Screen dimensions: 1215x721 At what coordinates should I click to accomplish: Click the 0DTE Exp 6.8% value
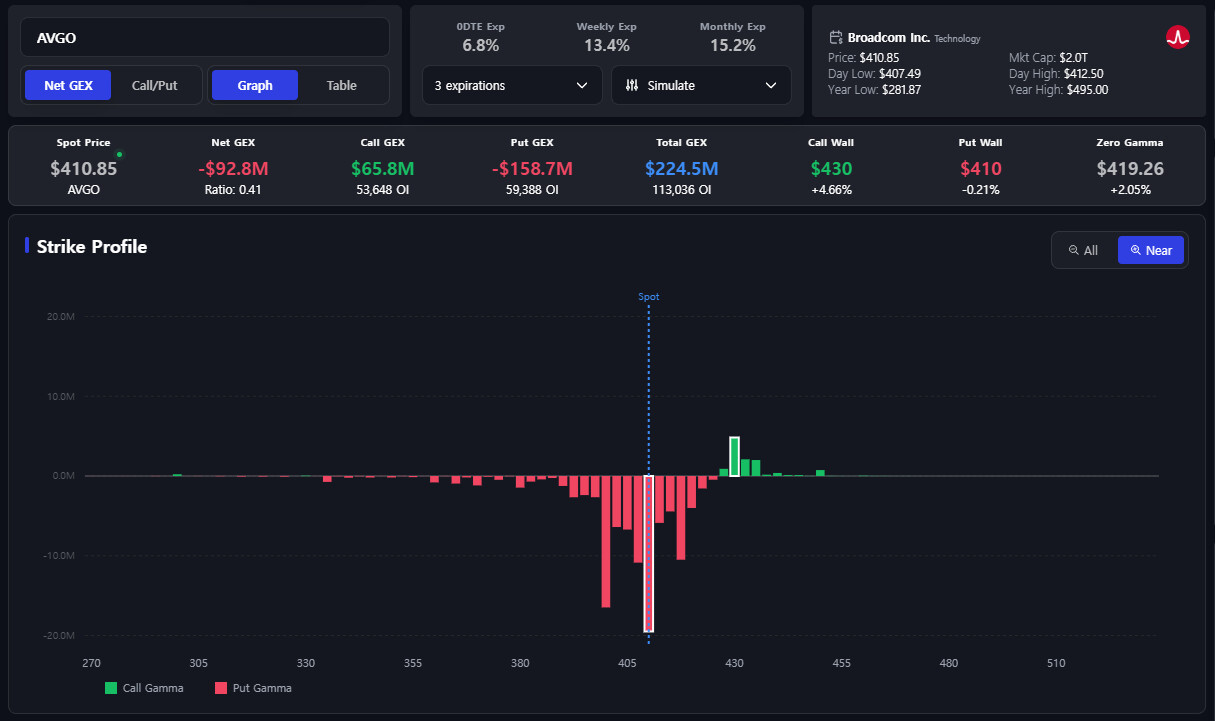[481, 45]
